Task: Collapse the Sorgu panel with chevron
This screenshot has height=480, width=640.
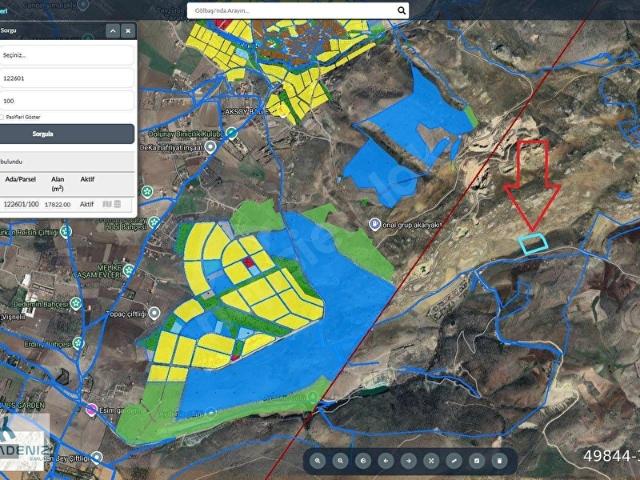Action: point(113,31)
